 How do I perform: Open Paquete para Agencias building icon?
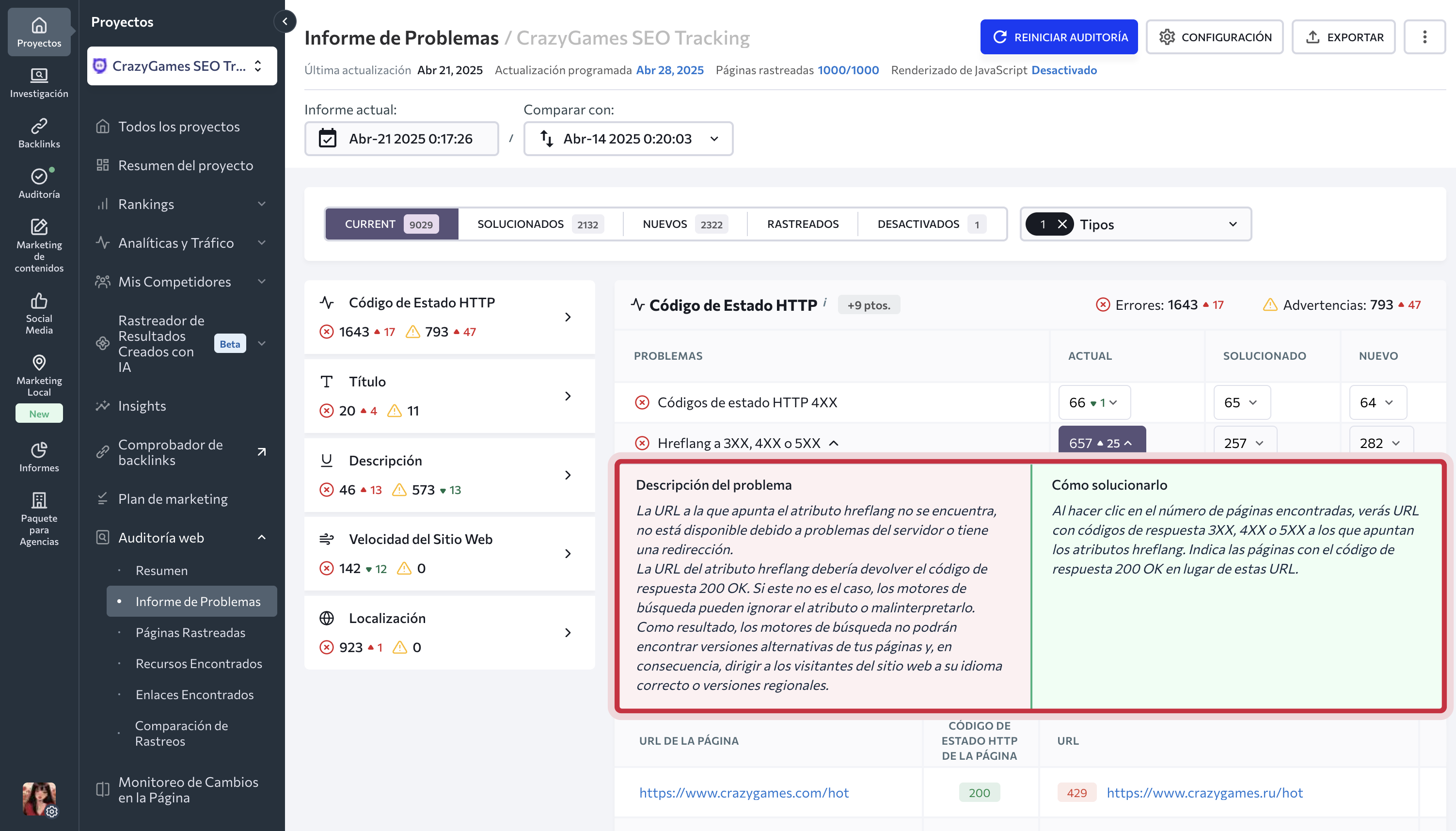[39, 500]
